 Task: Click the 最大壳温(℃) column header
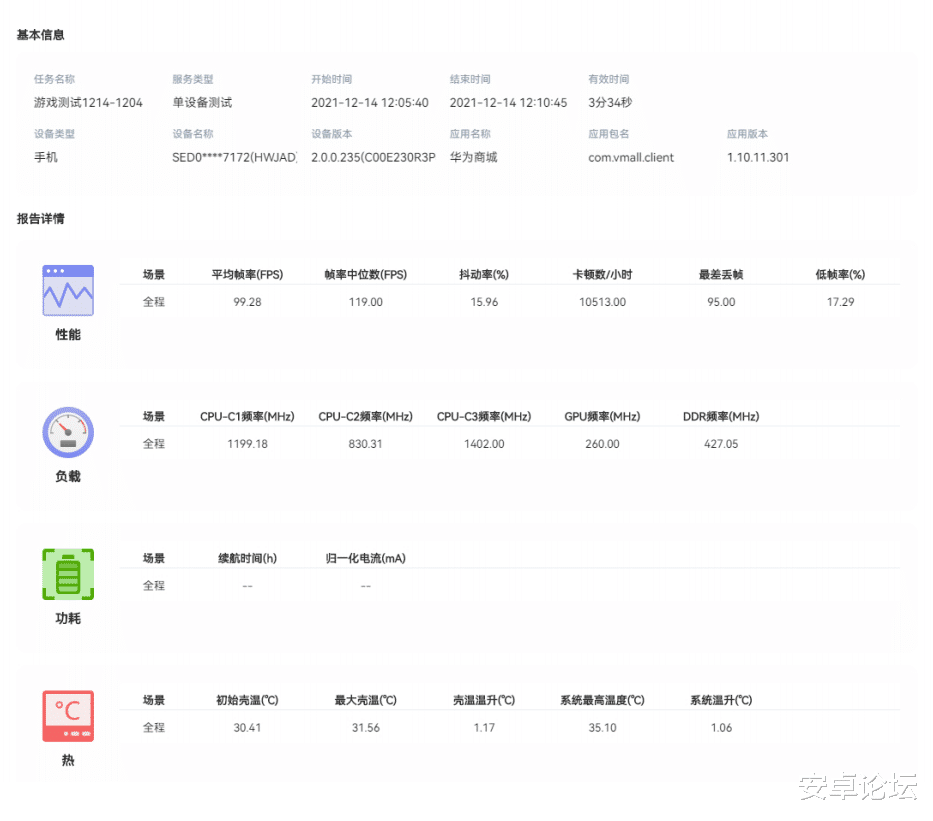tap(365, 700)
